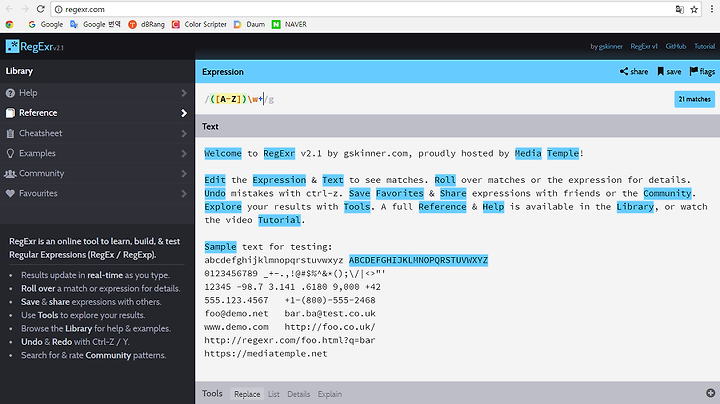Expand the Examples chevron arrow
The width and height of the screenshot is (720, 404).
click(x=184, y=153)
